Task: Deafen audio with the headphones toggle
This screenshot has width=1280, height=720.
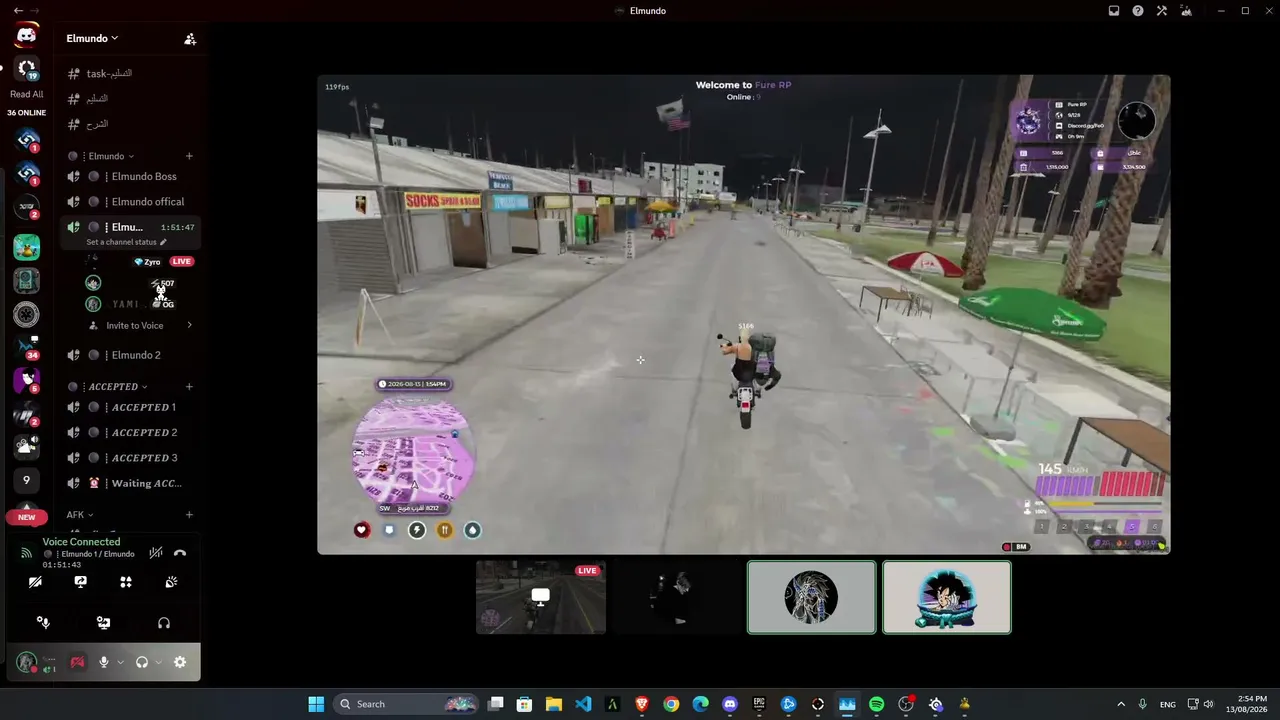Action: [x=142, y=662]
